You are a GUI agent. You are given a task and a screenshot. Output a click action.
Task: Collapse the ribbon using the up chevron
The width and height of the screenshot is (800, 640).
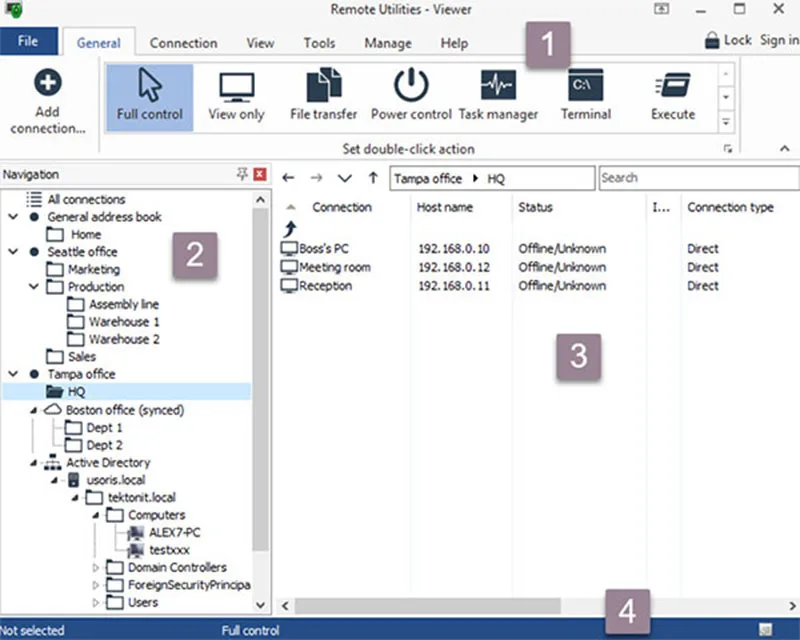click(785, 149)
